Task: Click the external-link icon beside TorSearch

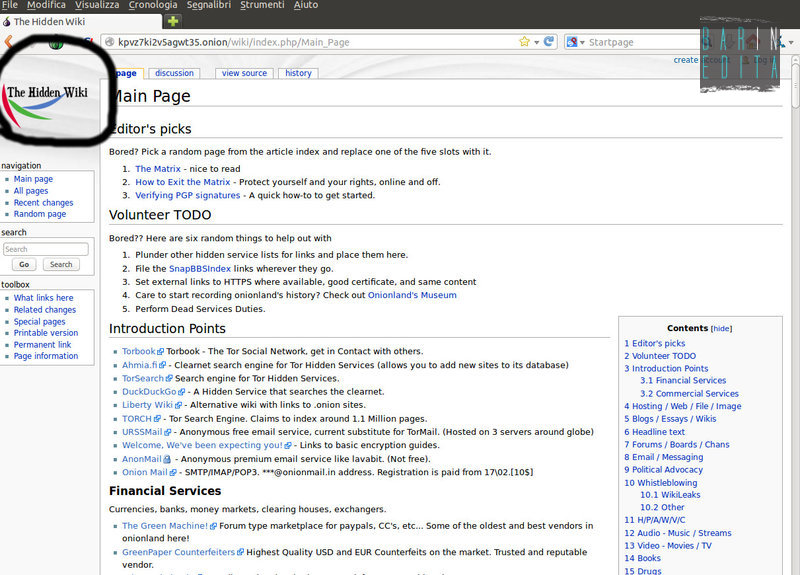Action: coord(169,379)
